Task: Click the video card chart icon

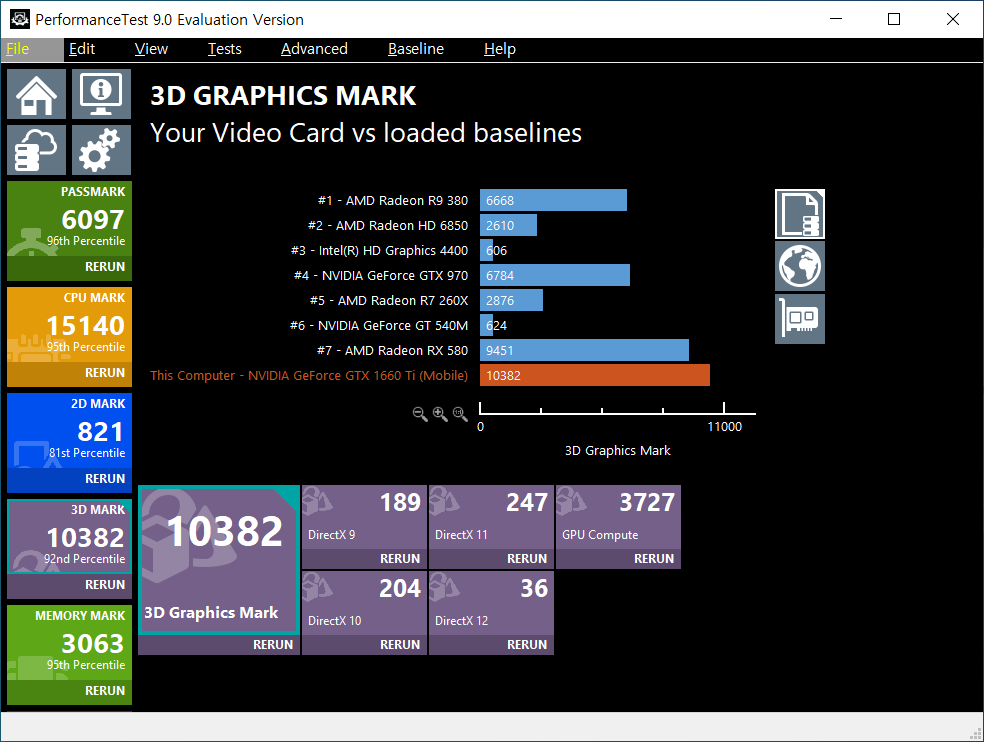Action: coord(800,319)
